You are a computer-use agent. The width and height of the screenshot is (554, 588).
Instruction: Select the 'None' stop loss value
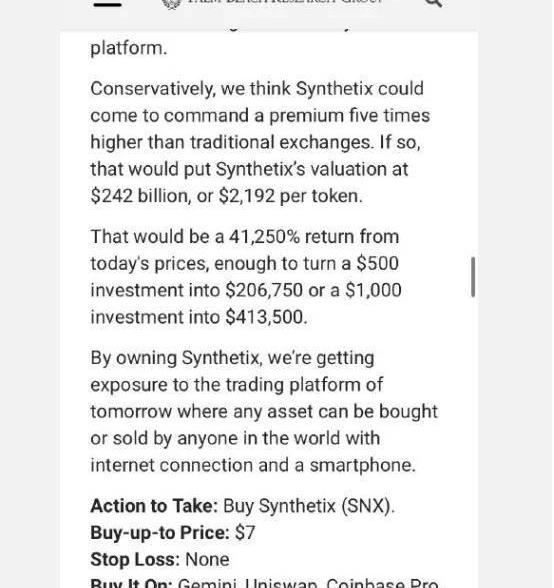207,560
